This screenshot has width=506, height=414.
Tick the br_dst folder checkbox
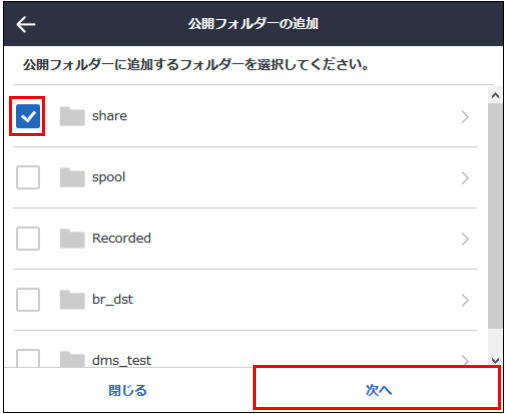point(28,300)
